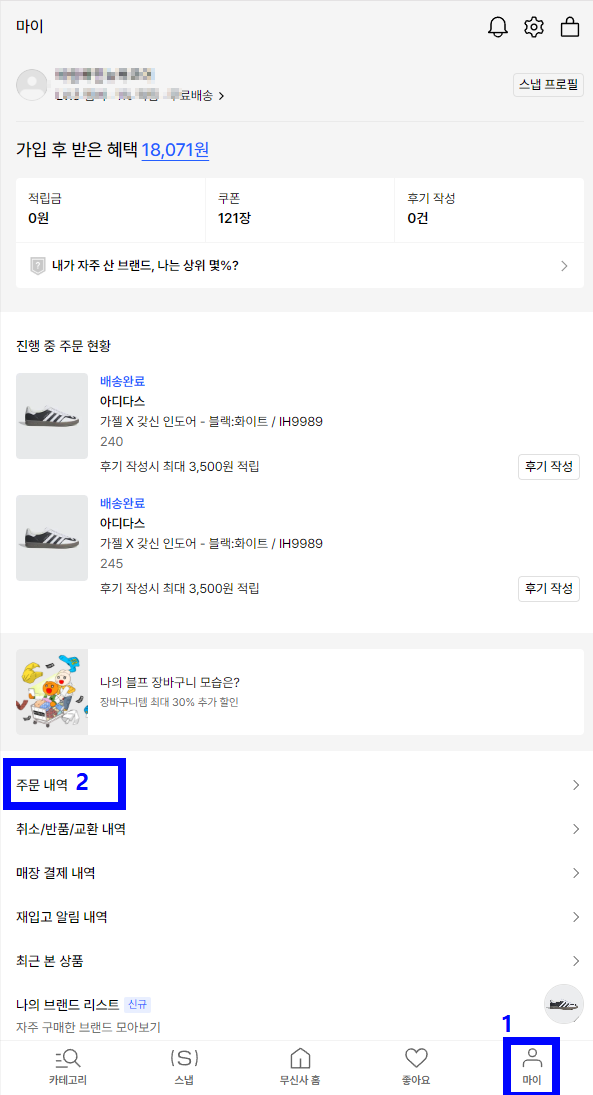The image size is (593, 1095).
Task: Open the notification bell icon
Action: tap(497, 27)
